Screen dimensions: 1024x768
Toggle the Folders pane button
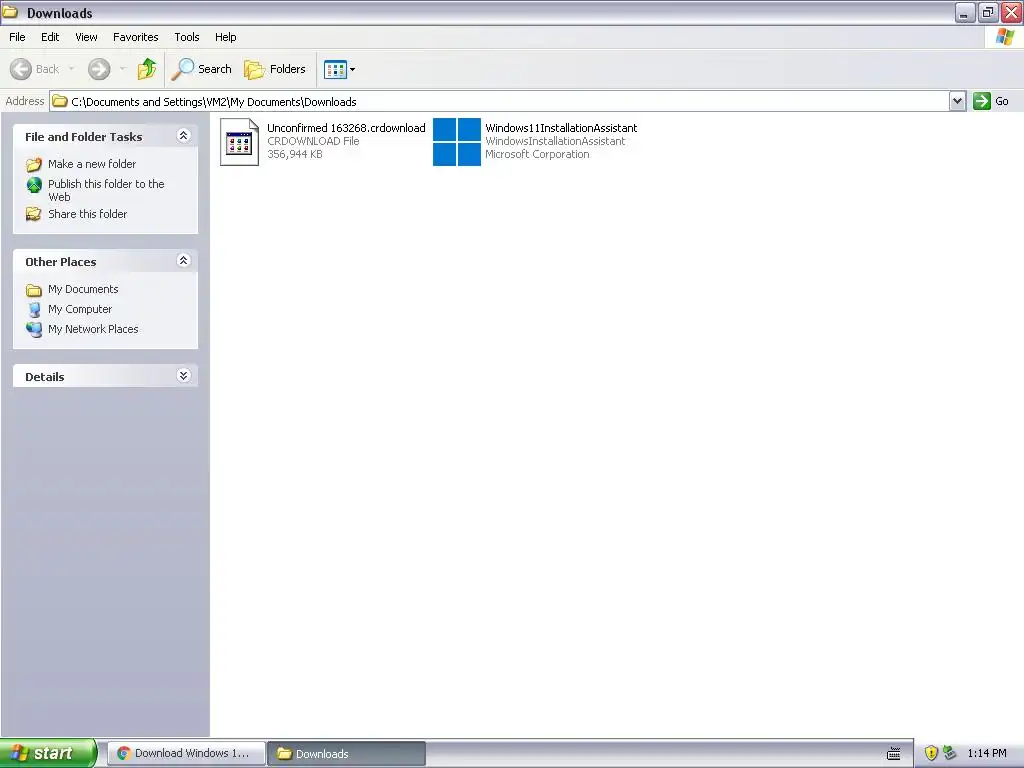[x=275, y=69]
